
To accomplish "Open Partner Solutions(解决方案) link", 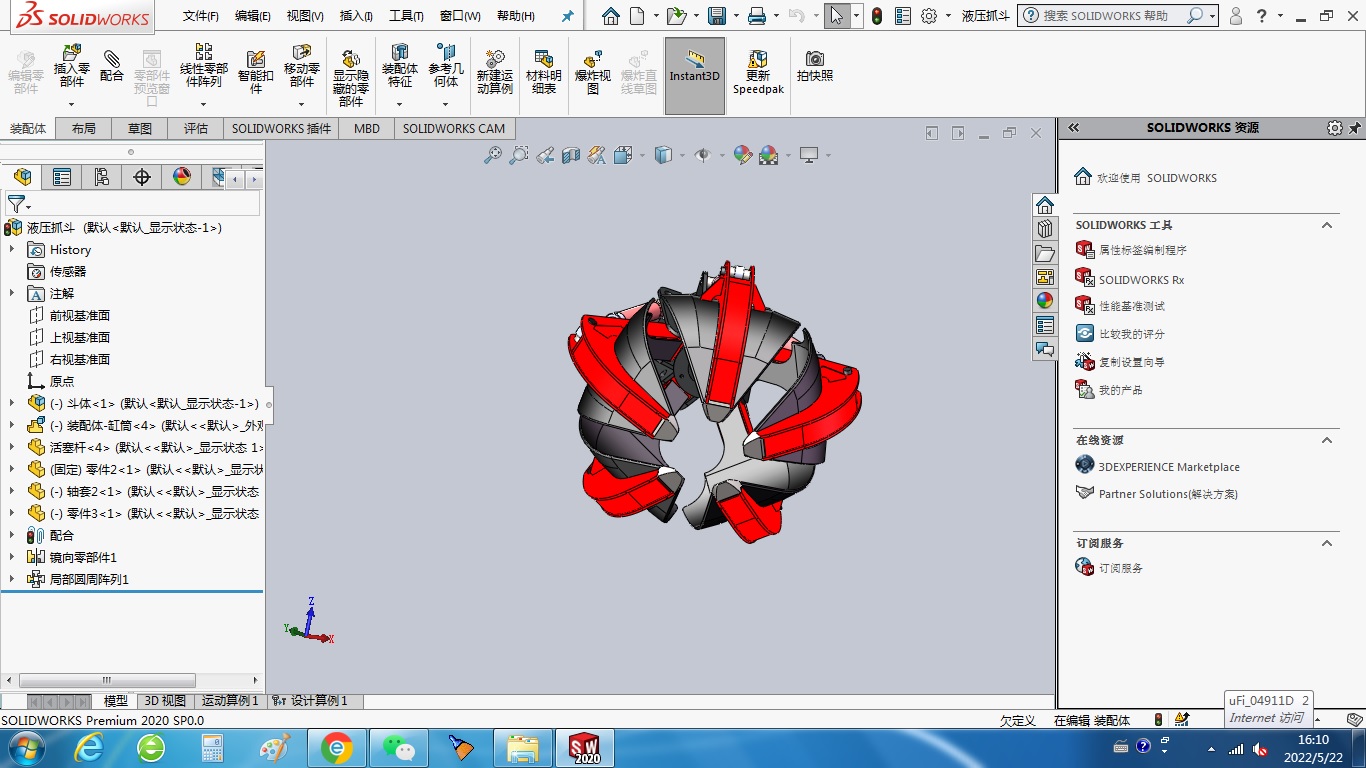I will [1168, 494].
